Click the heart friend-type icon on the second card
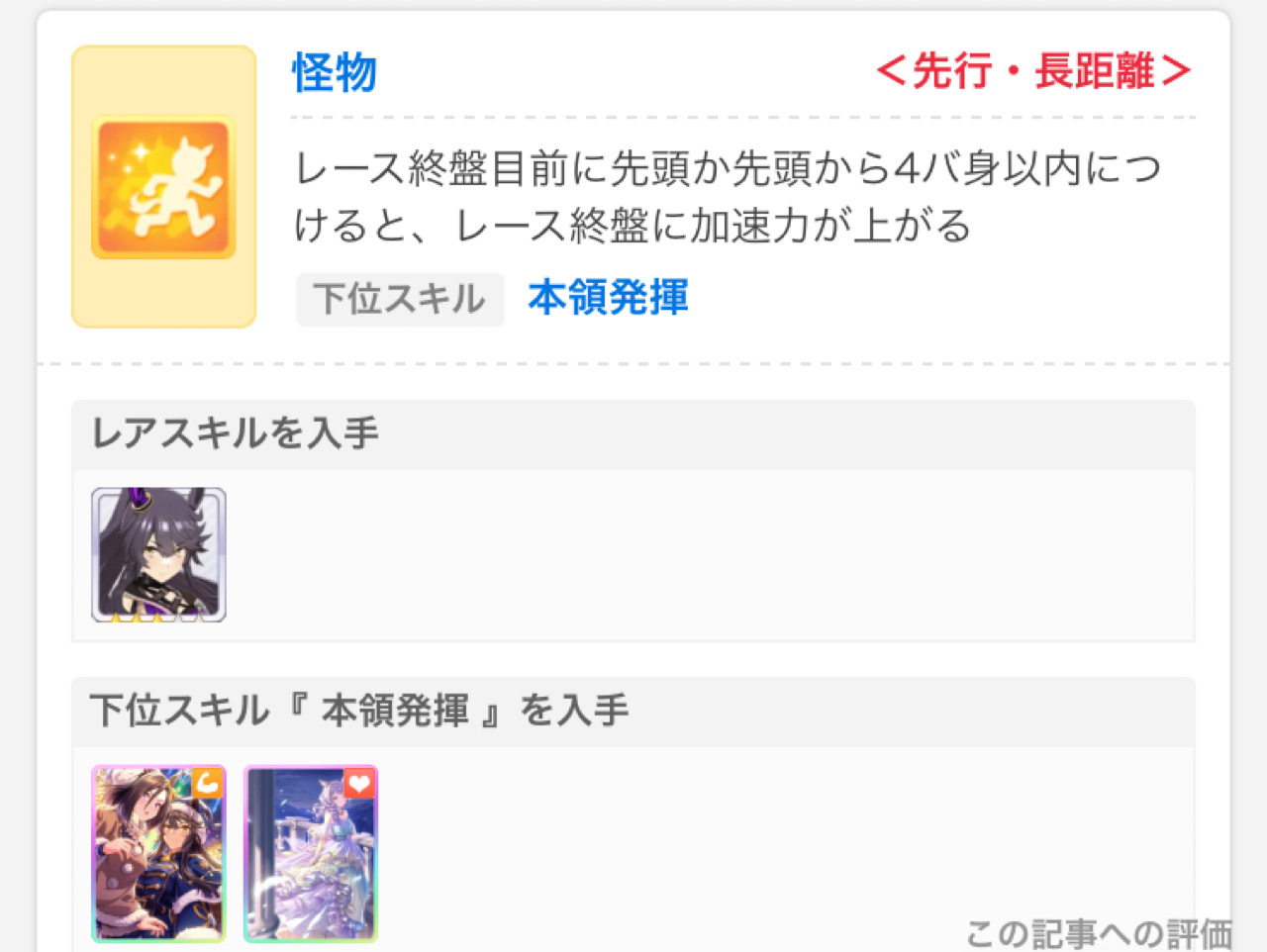Viewport: 1267px width, 952px height. pos(359,784)
